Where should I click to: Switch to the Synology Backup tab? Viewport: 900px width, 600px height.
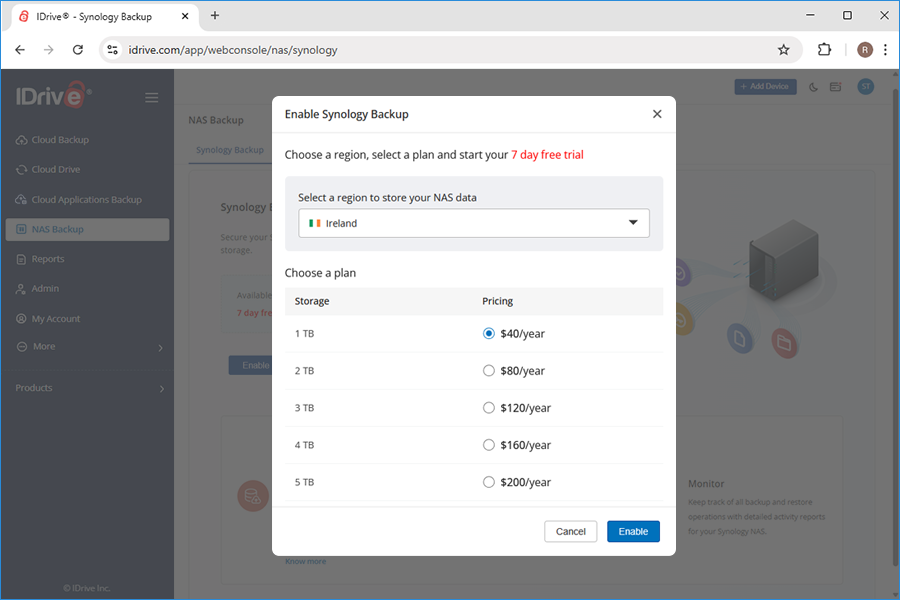pos(230,150)
